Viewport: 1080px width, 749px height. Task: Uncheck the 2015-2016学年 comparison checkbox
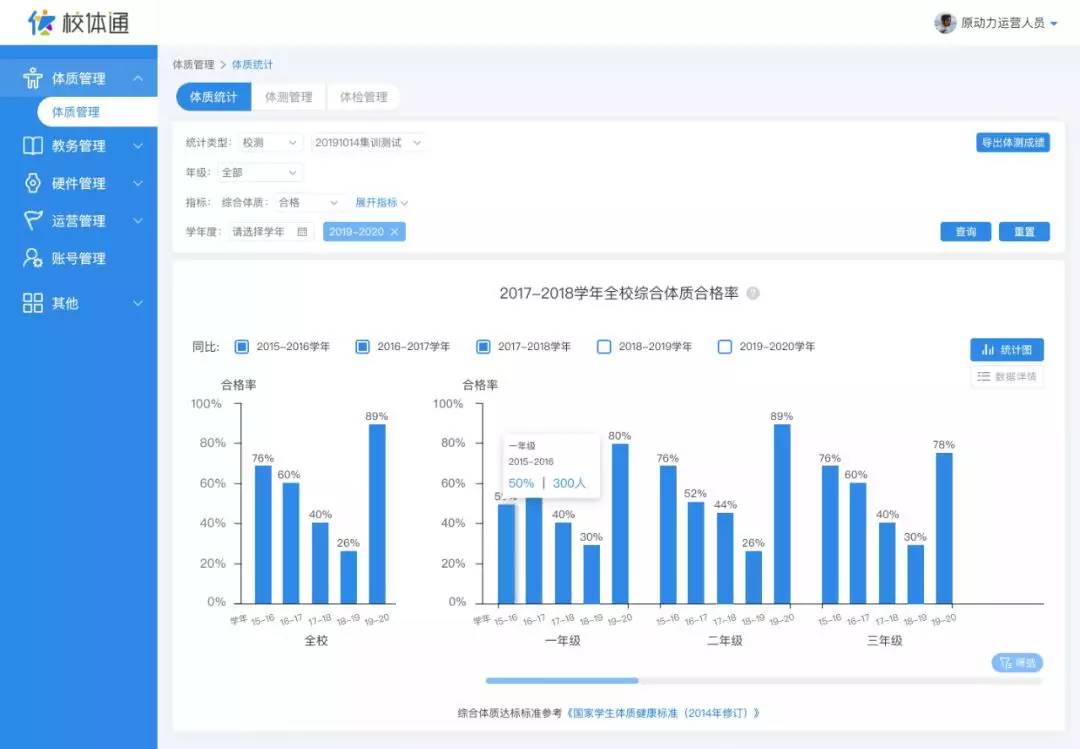tap(240, 346)
